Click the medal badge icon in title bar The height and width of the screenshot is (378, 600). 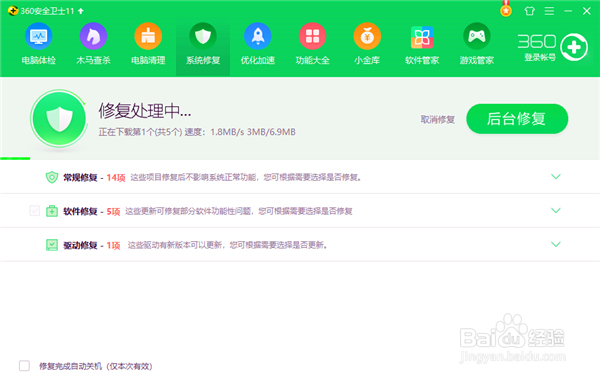point(506,10)
